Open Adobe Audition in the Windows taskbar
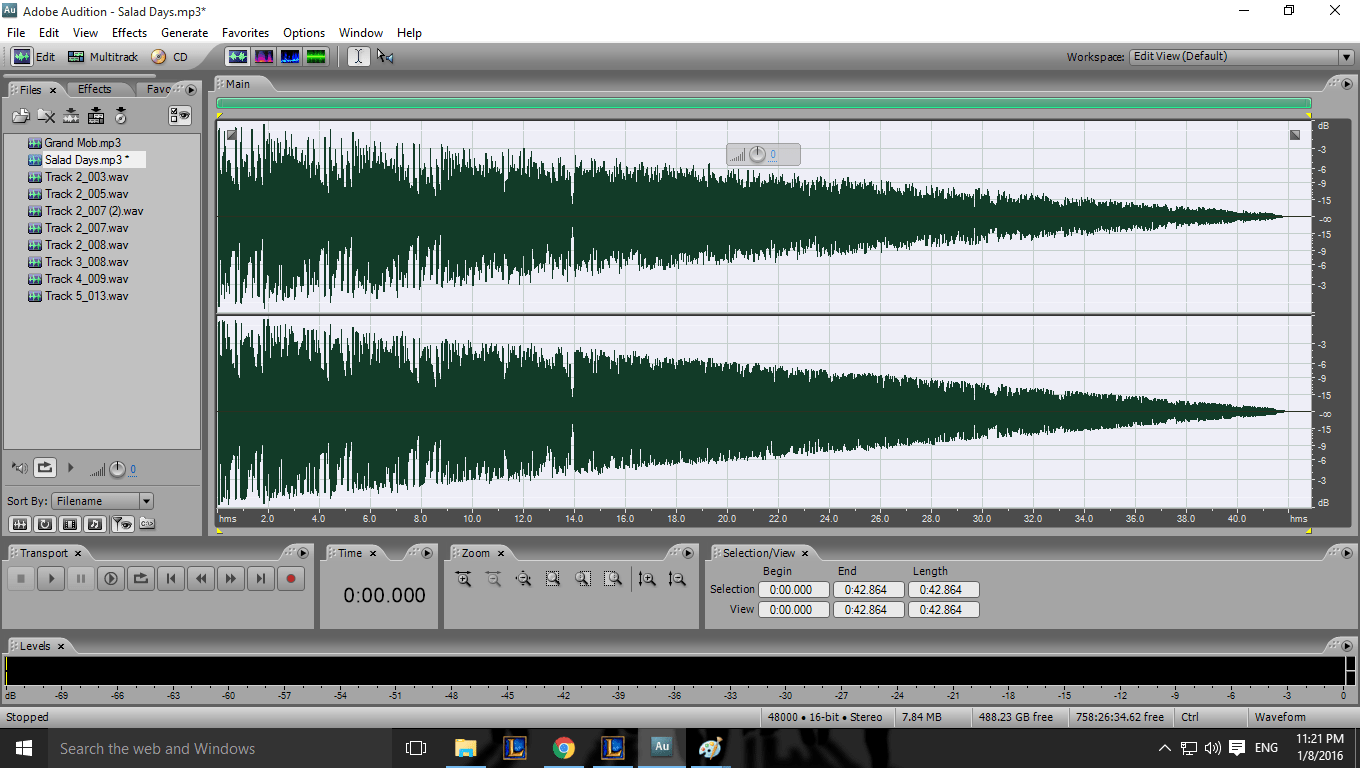 pos(661,747)
